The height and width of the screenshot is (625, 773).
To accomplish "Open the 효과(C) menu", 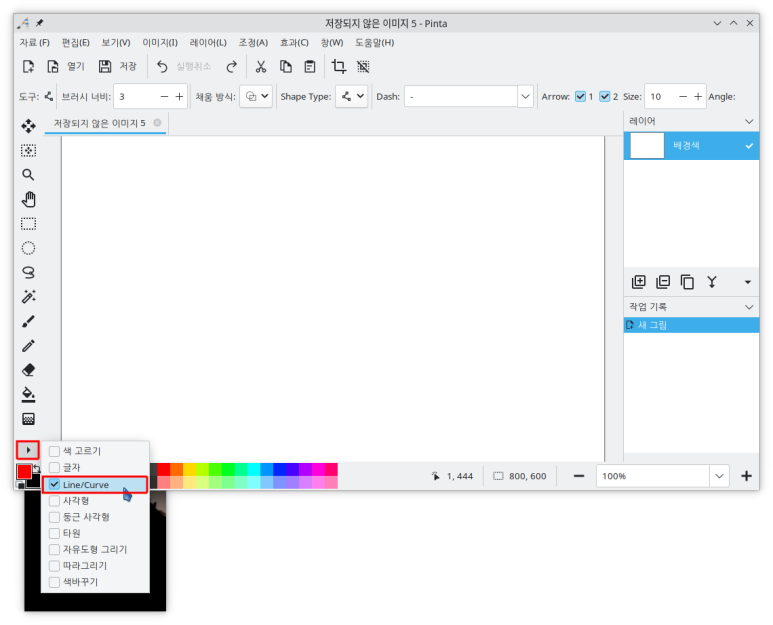I will click(x=294, y=43).
